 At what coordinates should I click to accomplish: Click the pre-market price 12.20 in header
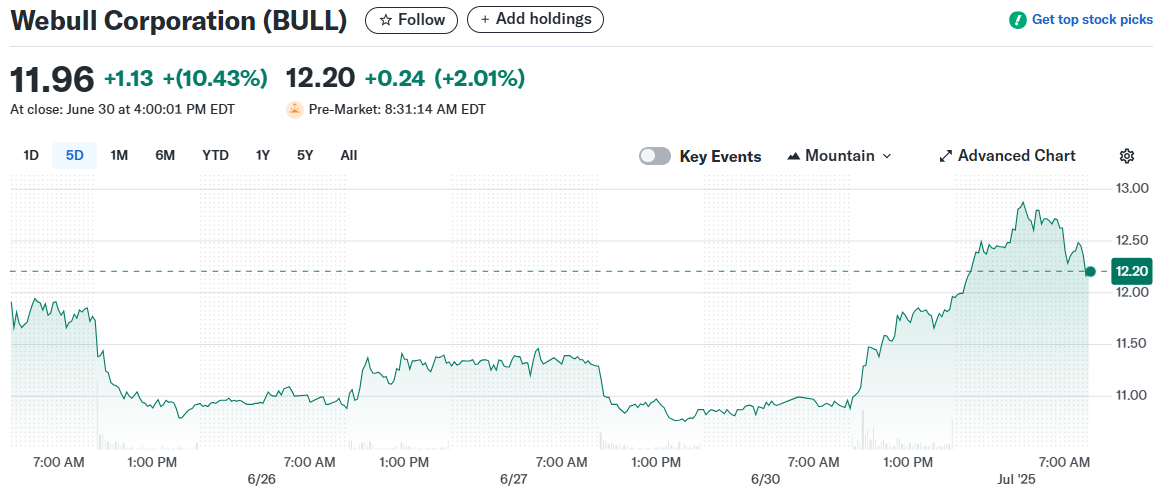coord(320,78)
